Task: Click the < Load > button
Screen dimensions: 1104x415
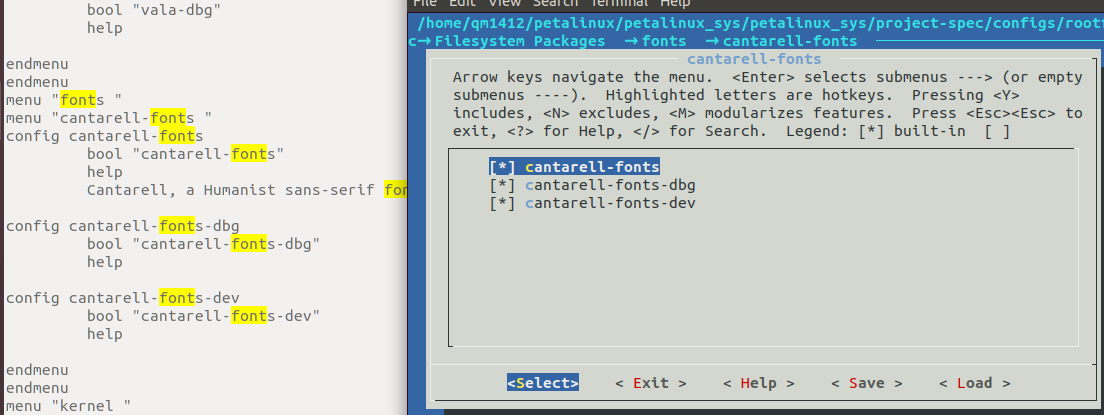Action: click(974, 383)
